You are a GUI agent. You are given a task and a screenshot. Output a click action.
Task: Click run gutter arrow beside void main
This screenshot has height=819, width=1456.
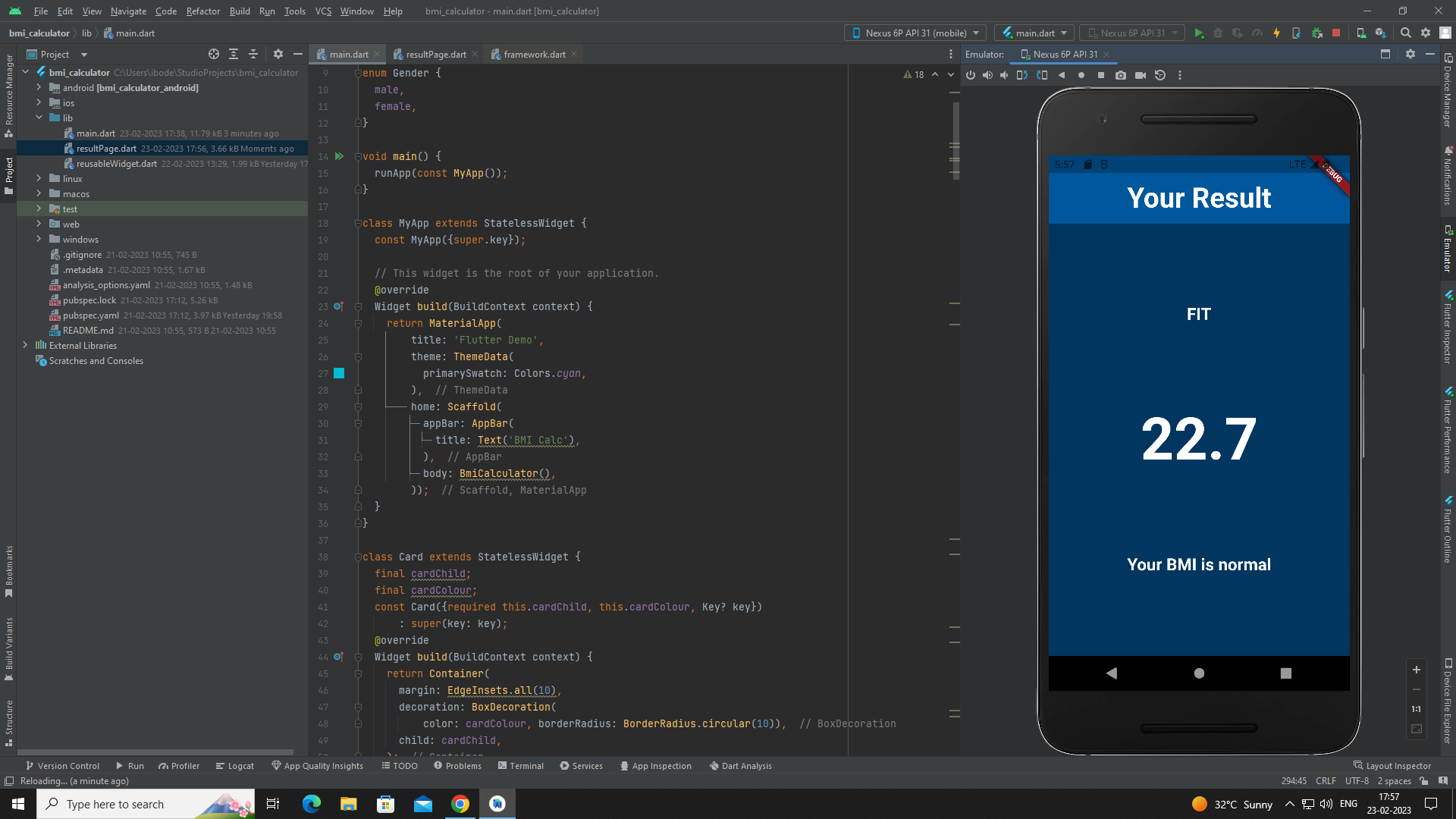(x=339, y=156)
